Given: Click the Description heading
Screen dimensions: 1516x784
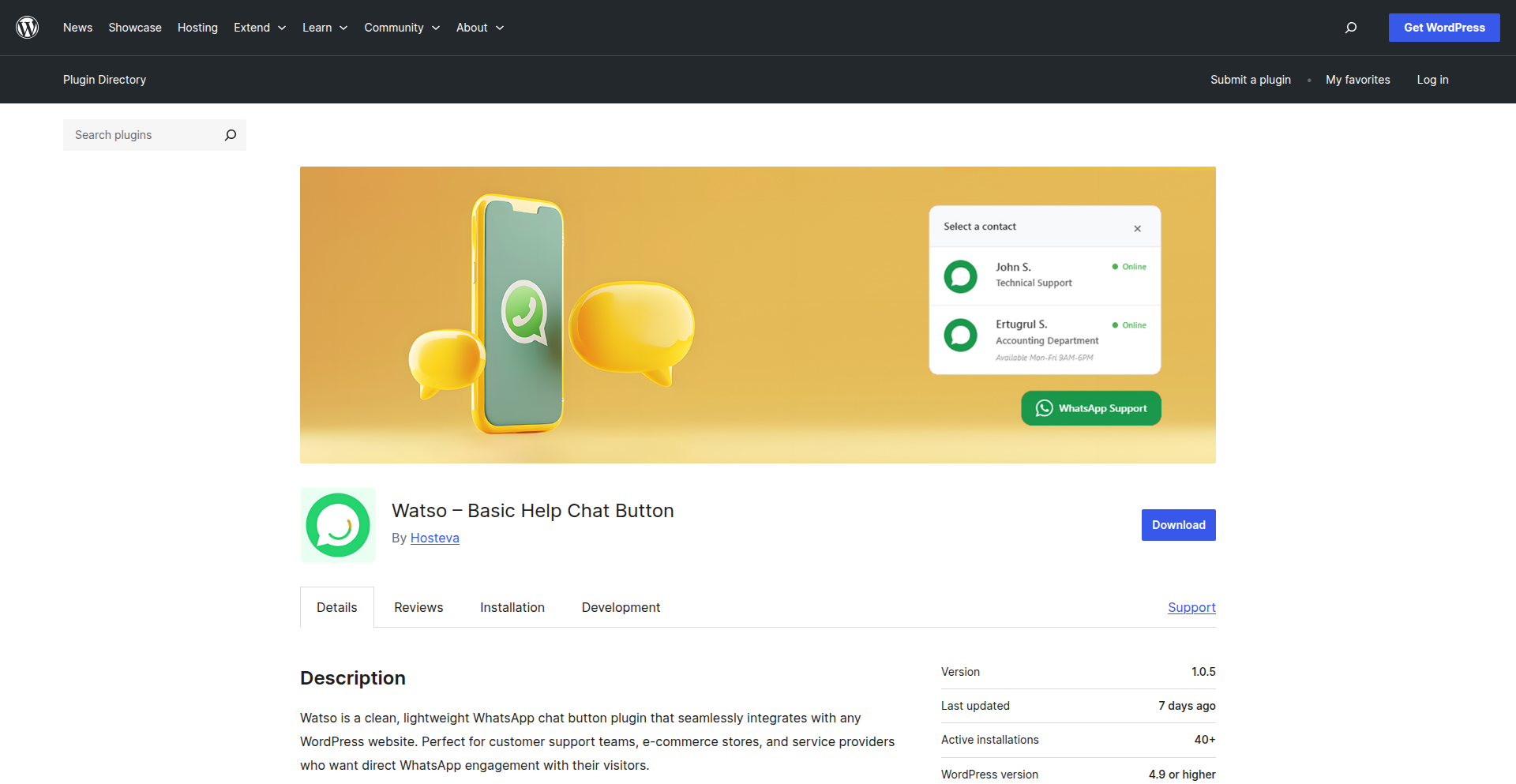Looking at the screenshot, I should click(353, 678).
